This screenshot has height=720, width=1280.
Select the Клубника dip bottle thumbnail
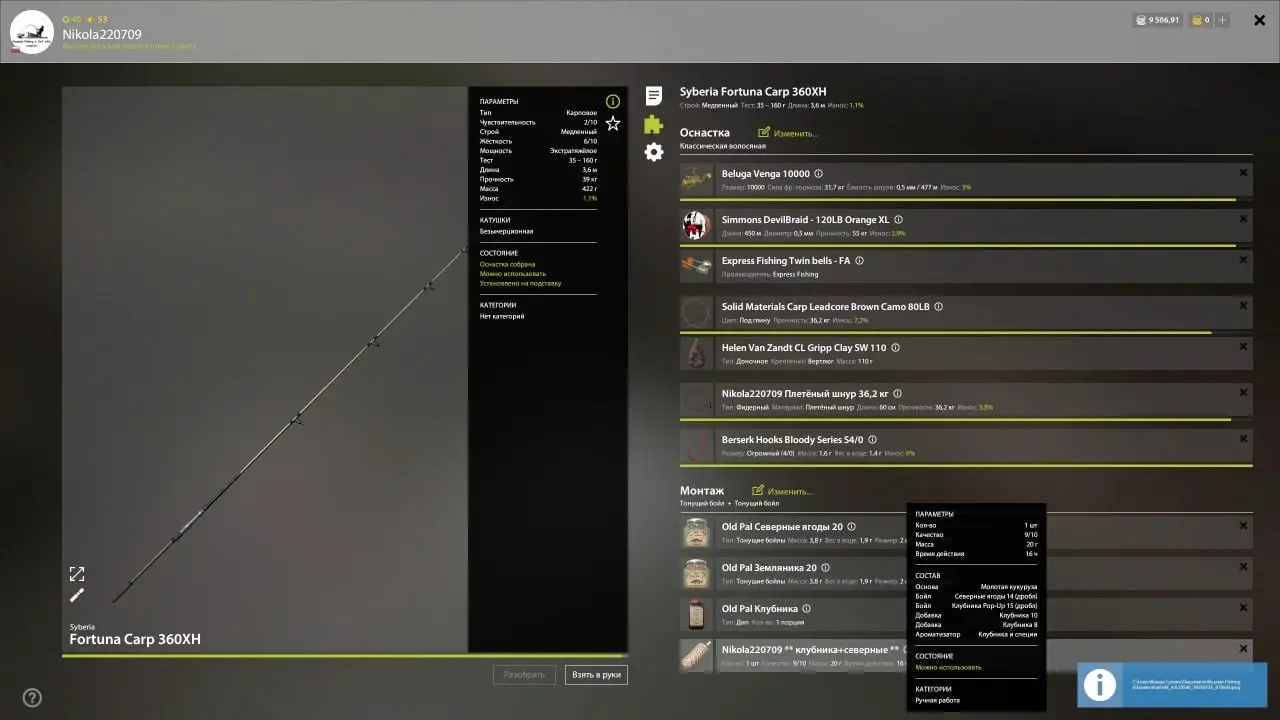(696, 615)
